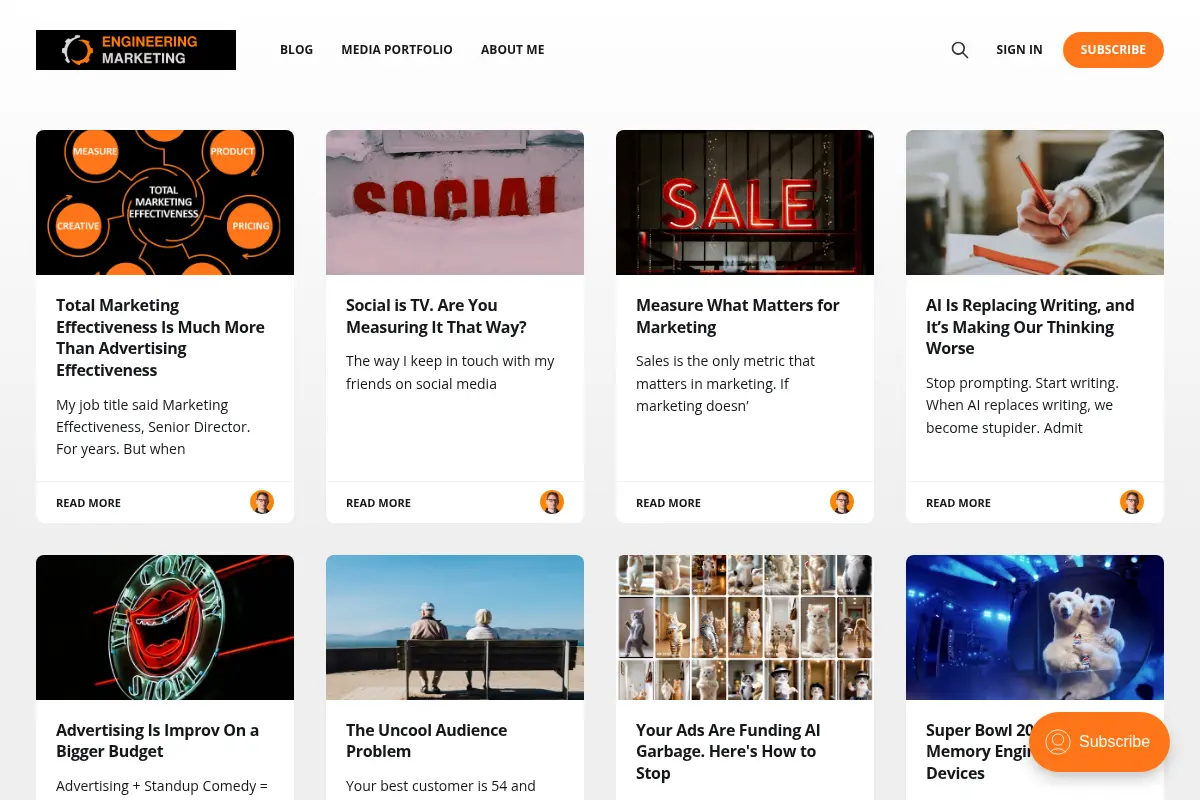Image resolution: width=1200 pixels, height=800 pixels.
Task: Click excerpt 'My job title said Marketing Effectiveness'
Action: click(153, 427)
